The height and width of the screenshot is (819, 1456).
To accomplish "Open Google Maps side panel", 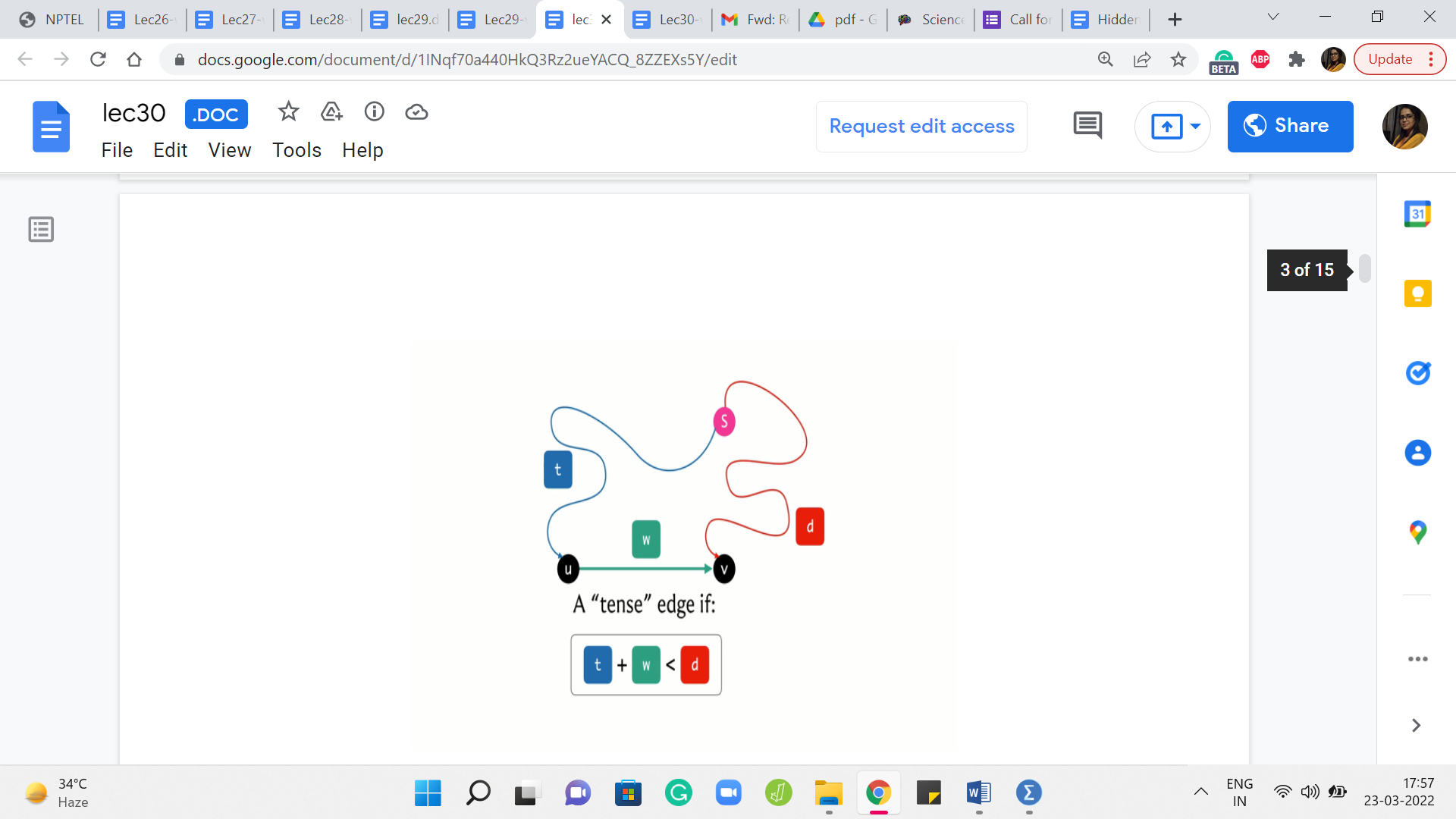I will point(1417,532).
